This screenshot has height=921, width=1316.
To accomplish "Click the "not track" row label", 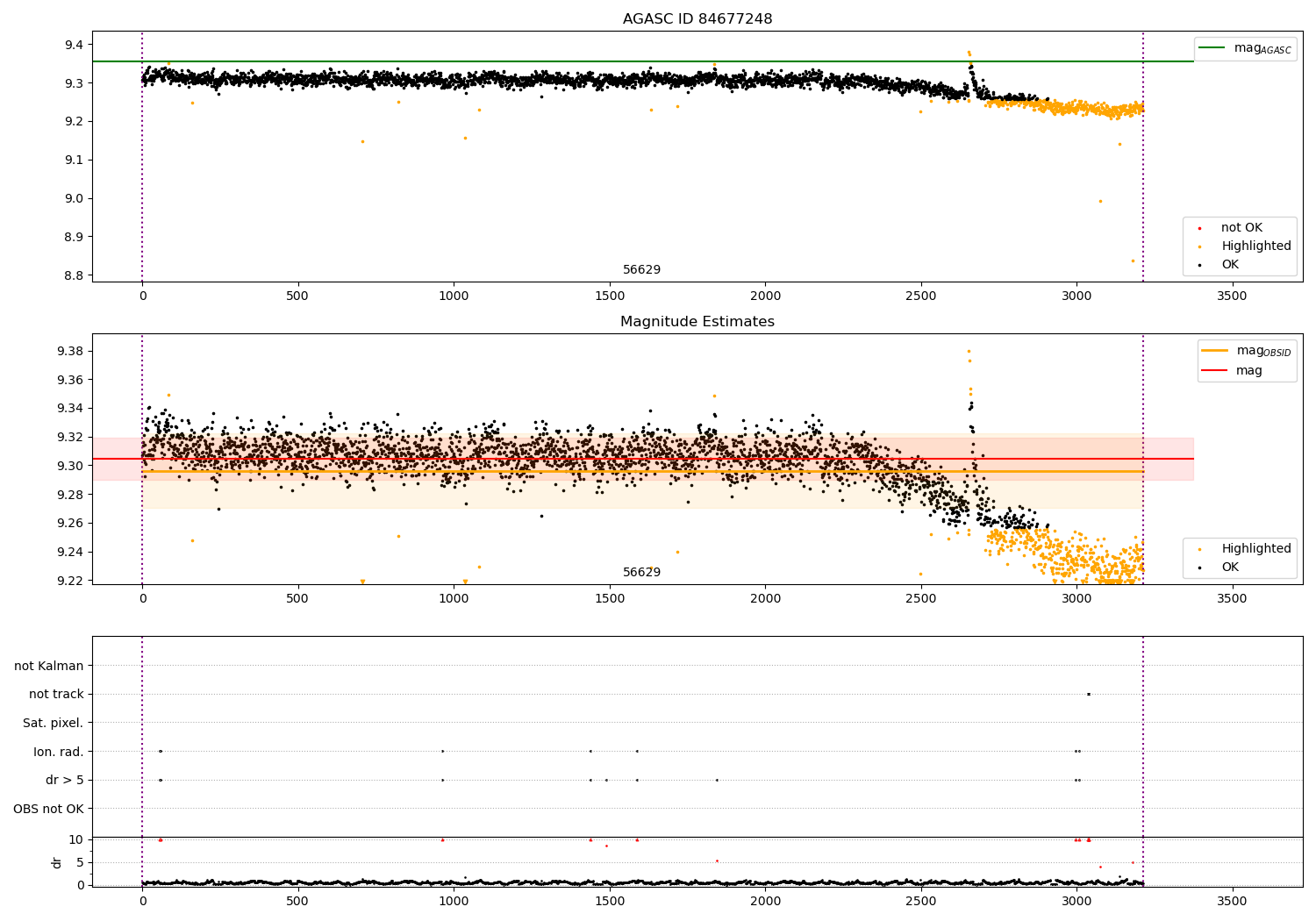I will (x=56, y=695).
